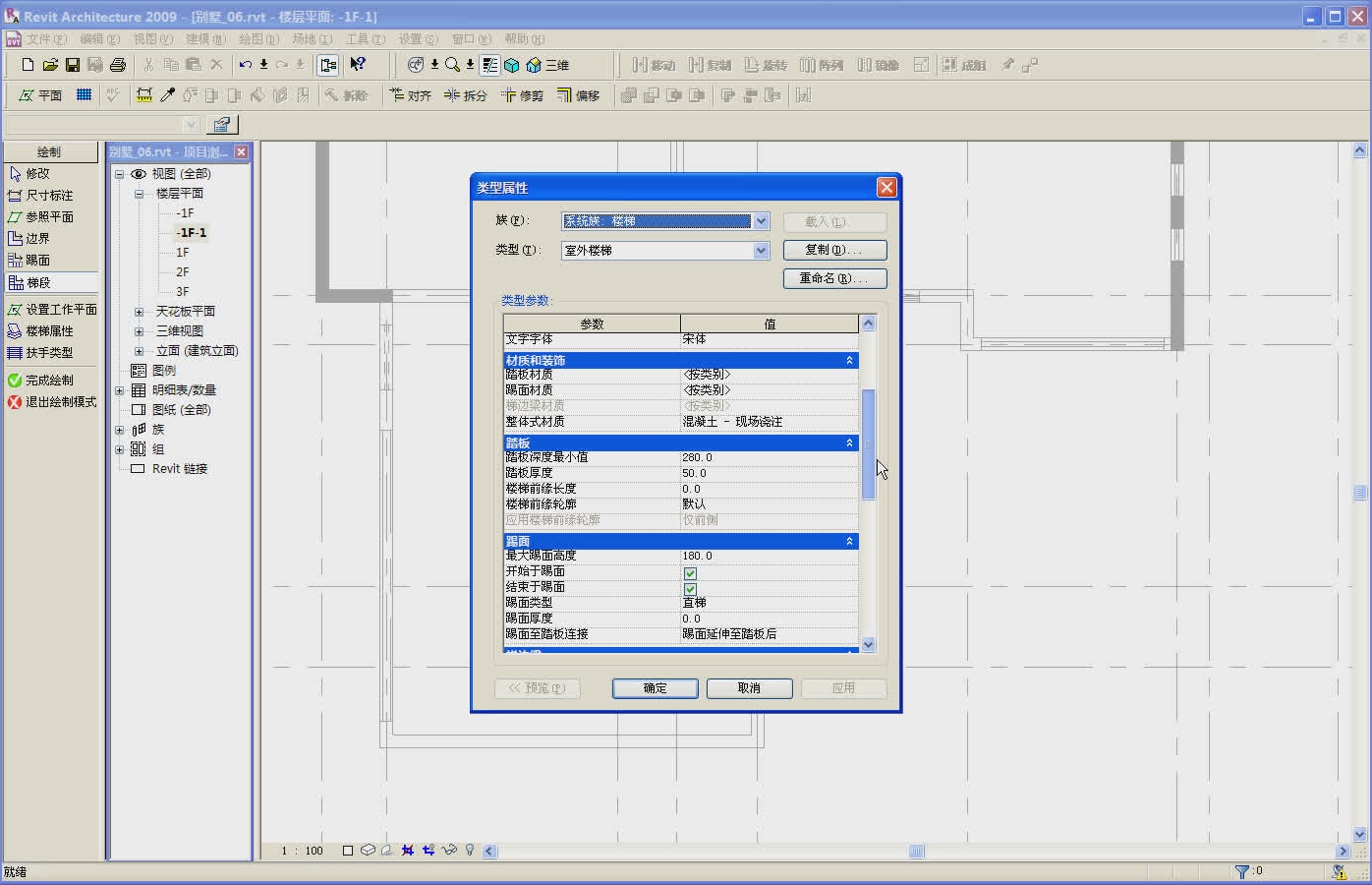Click the 偏移 offset tool
The width and height of the screenshot is (1372, 885).
click(x=578, y=95)
